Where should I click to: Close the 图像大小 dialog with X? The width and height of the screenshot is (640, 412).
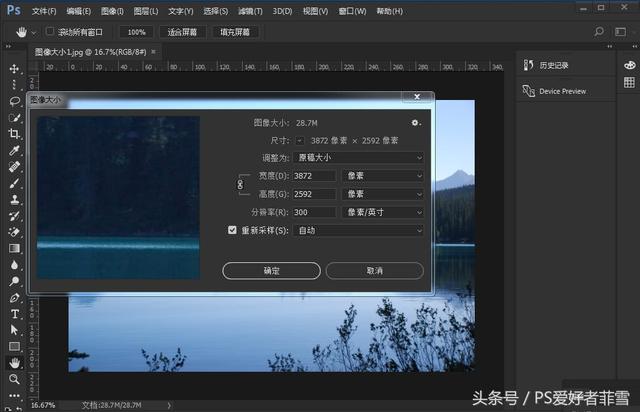click(417, 96)
